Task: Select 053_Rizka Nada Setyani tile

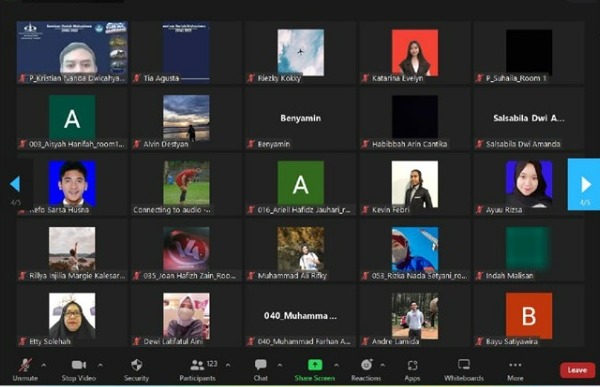Action: (x=415, y=250)
